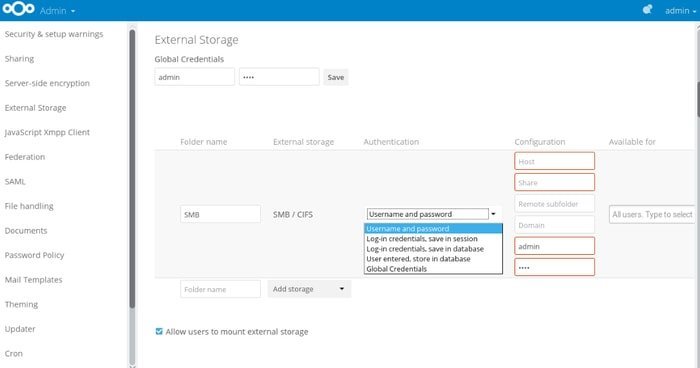Open the notifications bell icon
Screen dimensions: 700x368
pyautogui.click(x=647, y=9)
